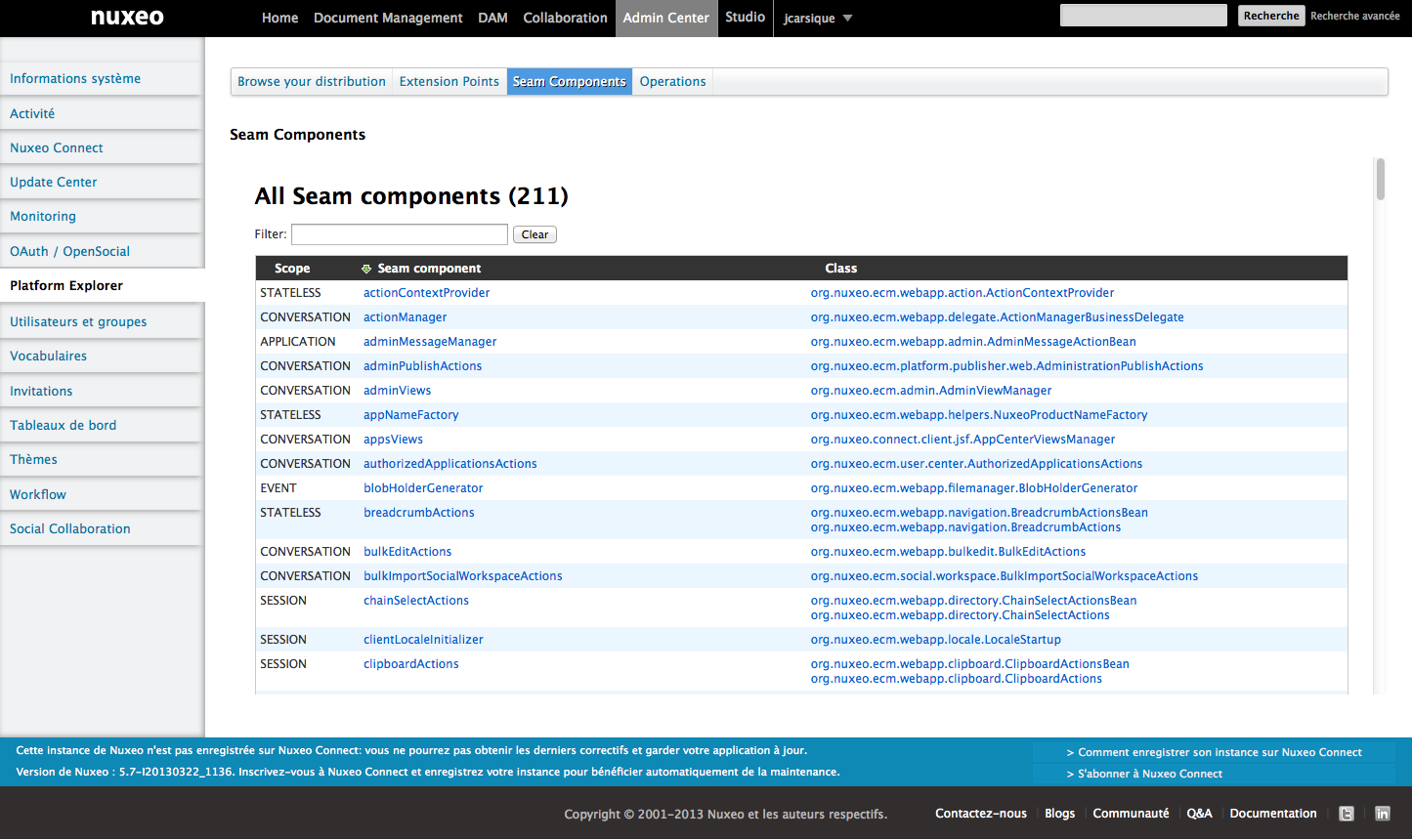
Task: Click into the Filter text field
Action: [399, 234]
